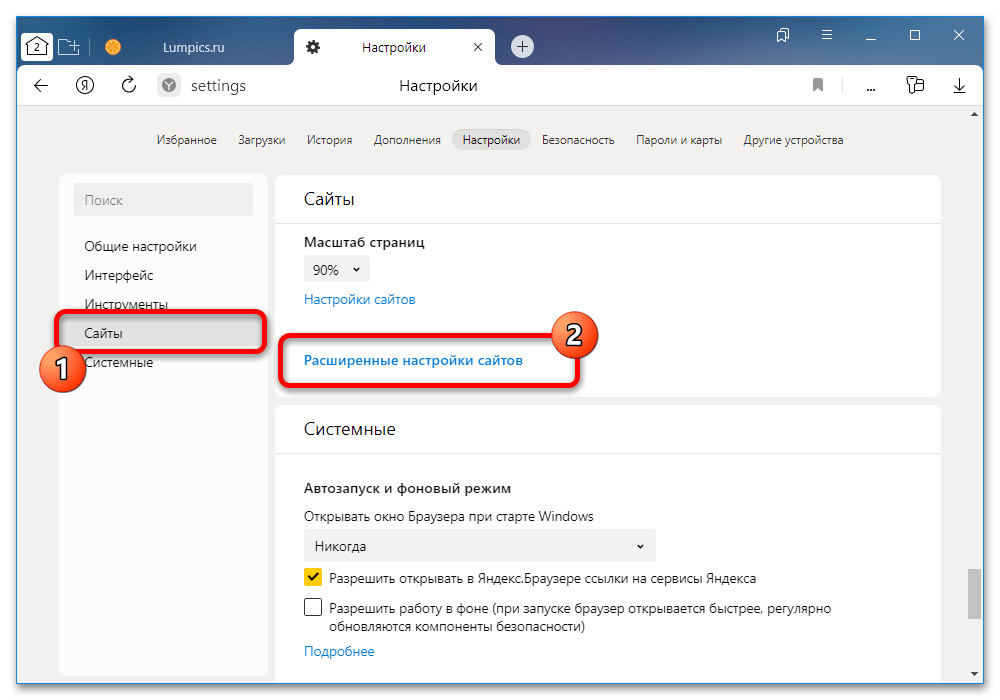Open the downloads arrow icon
The height and width of the screenshot is (700, 1000).
pyautogui.click(x=959, y=85)
